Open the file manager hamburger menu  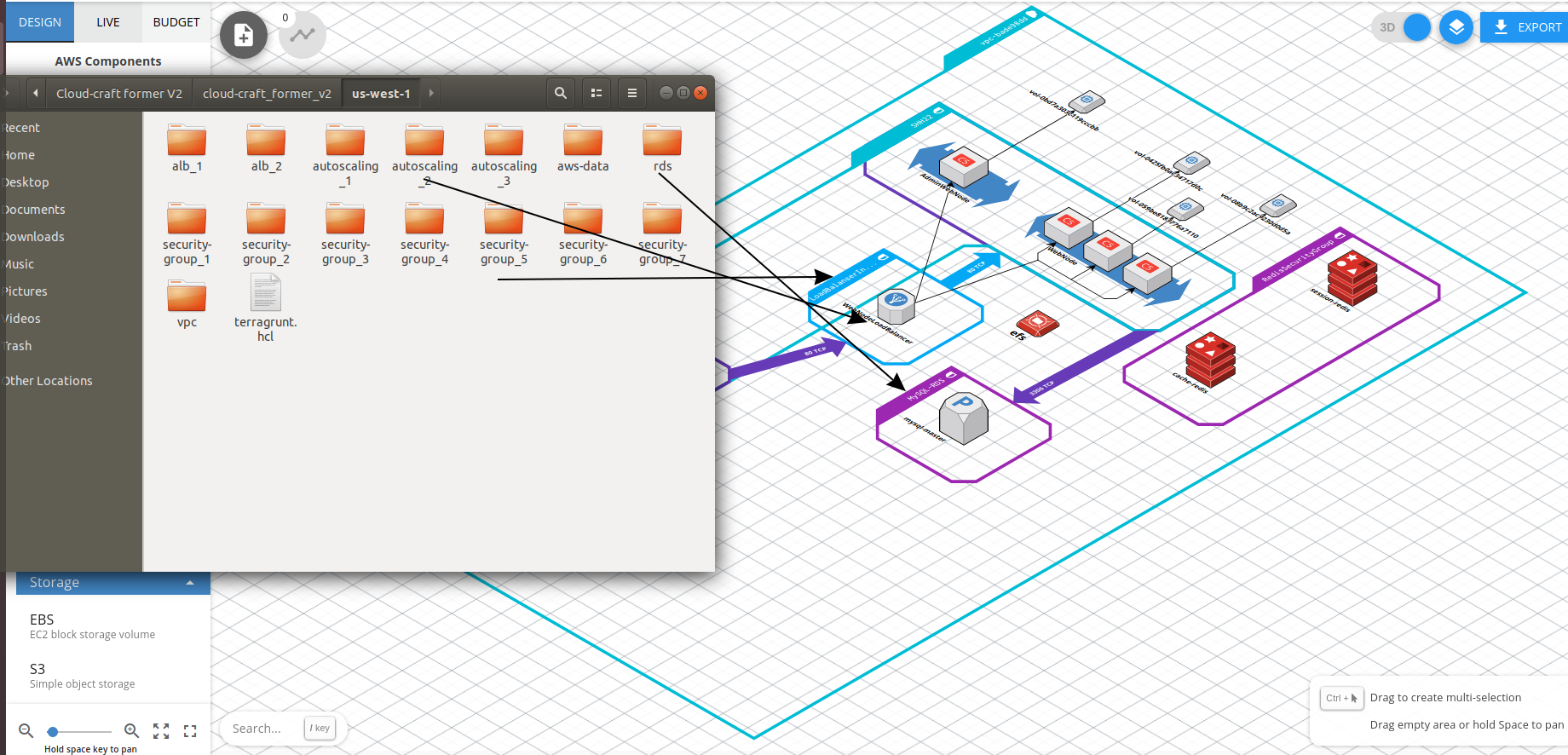coord(632,93)
